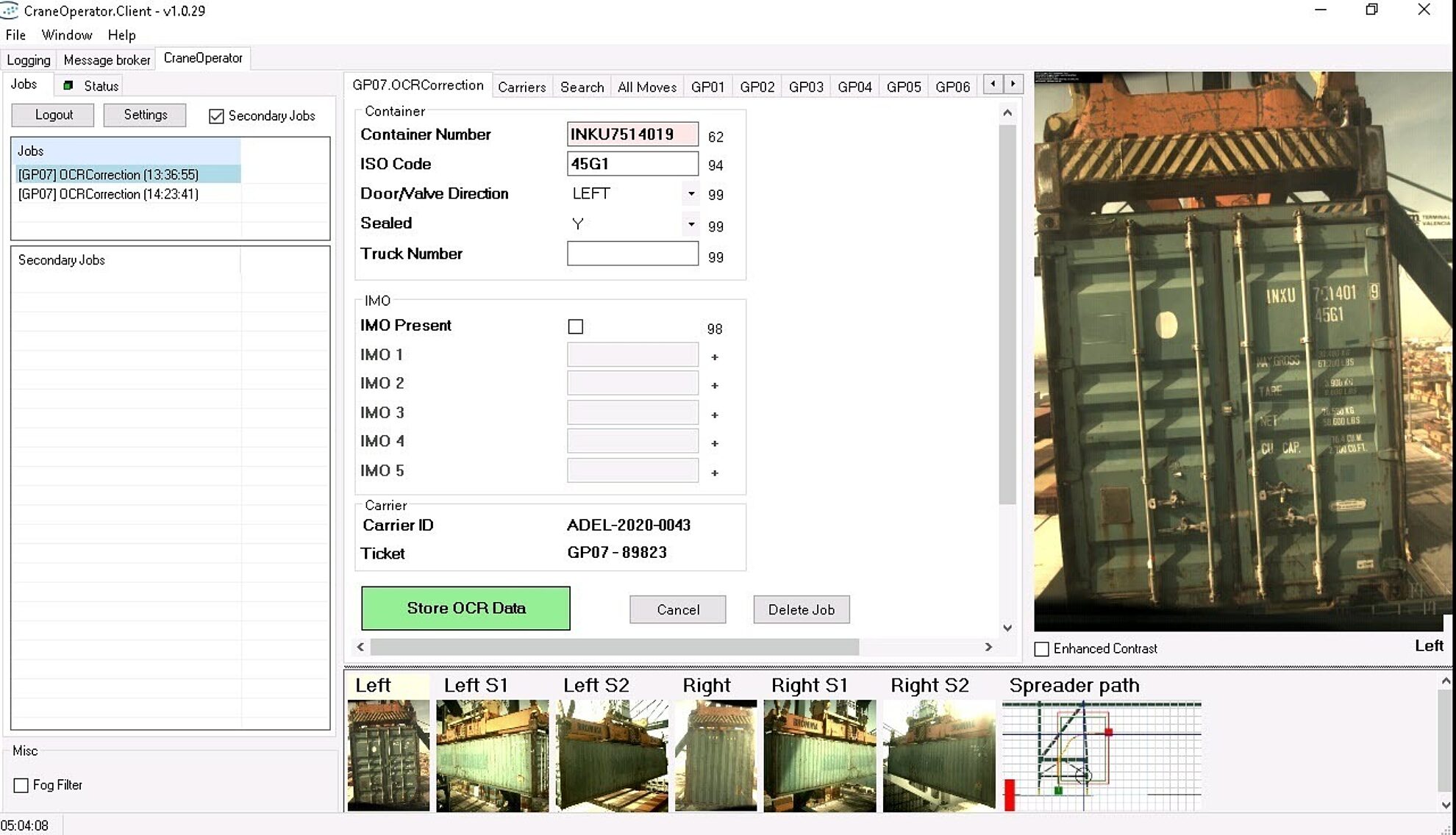Click the Delete Job button
Viewport: 1456px width, 835px height.
(801, 609)
